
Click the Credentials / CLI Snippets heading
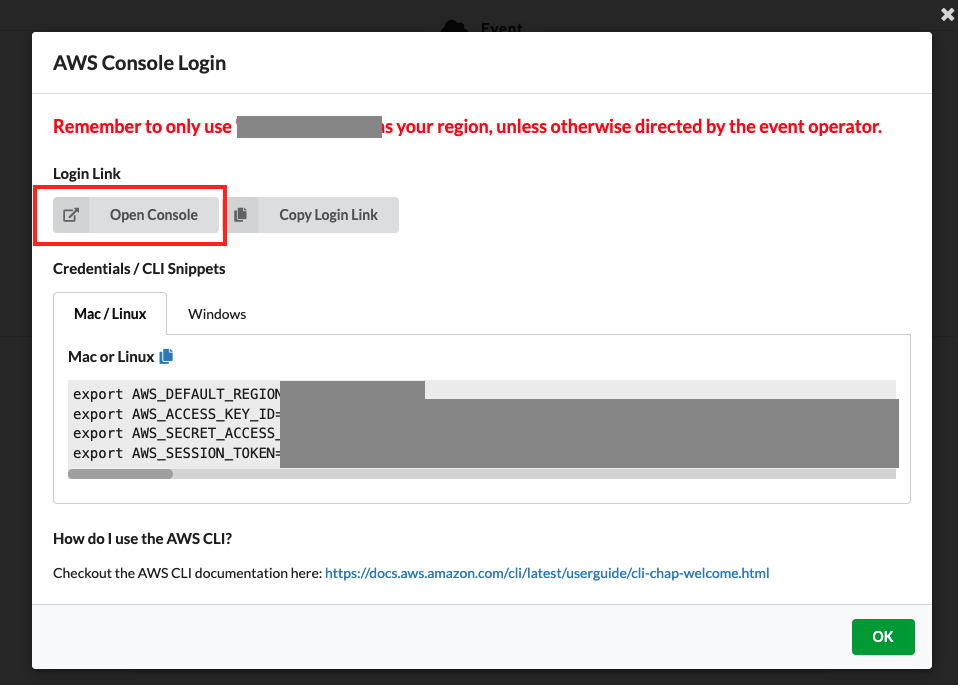(x=139, y=269)
